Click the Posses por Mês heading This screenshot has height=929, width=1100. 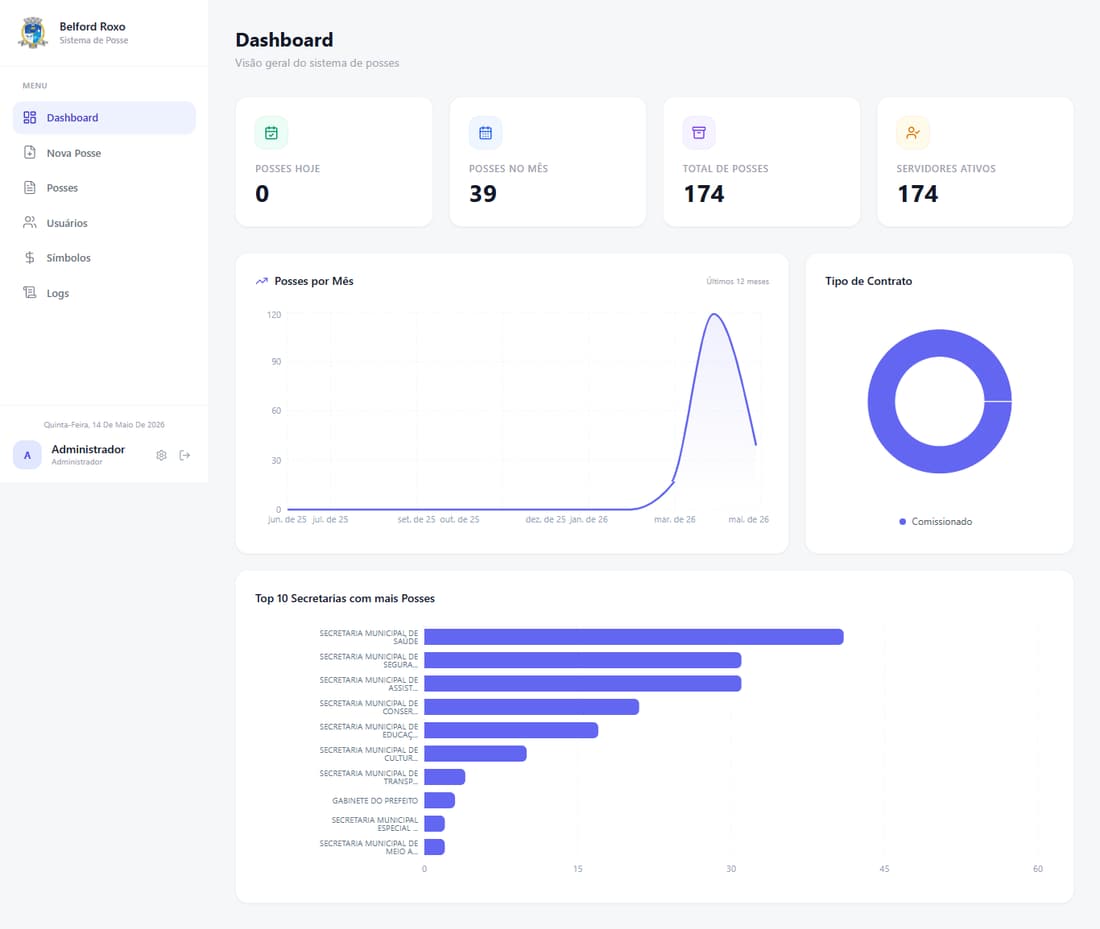click(314, 281)
